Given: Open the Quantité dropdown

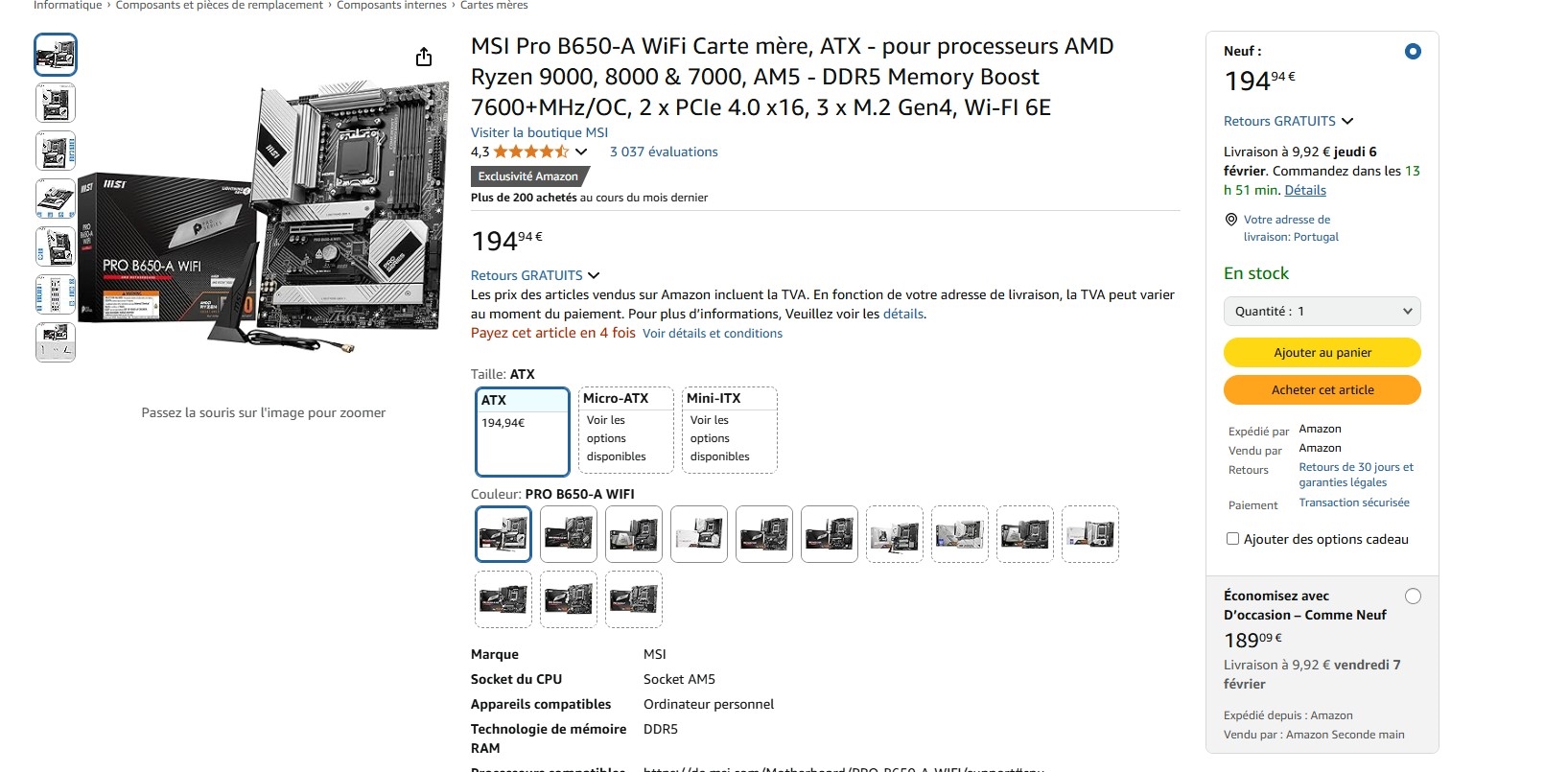Looking at the screenshot, I should point(1322,311).
